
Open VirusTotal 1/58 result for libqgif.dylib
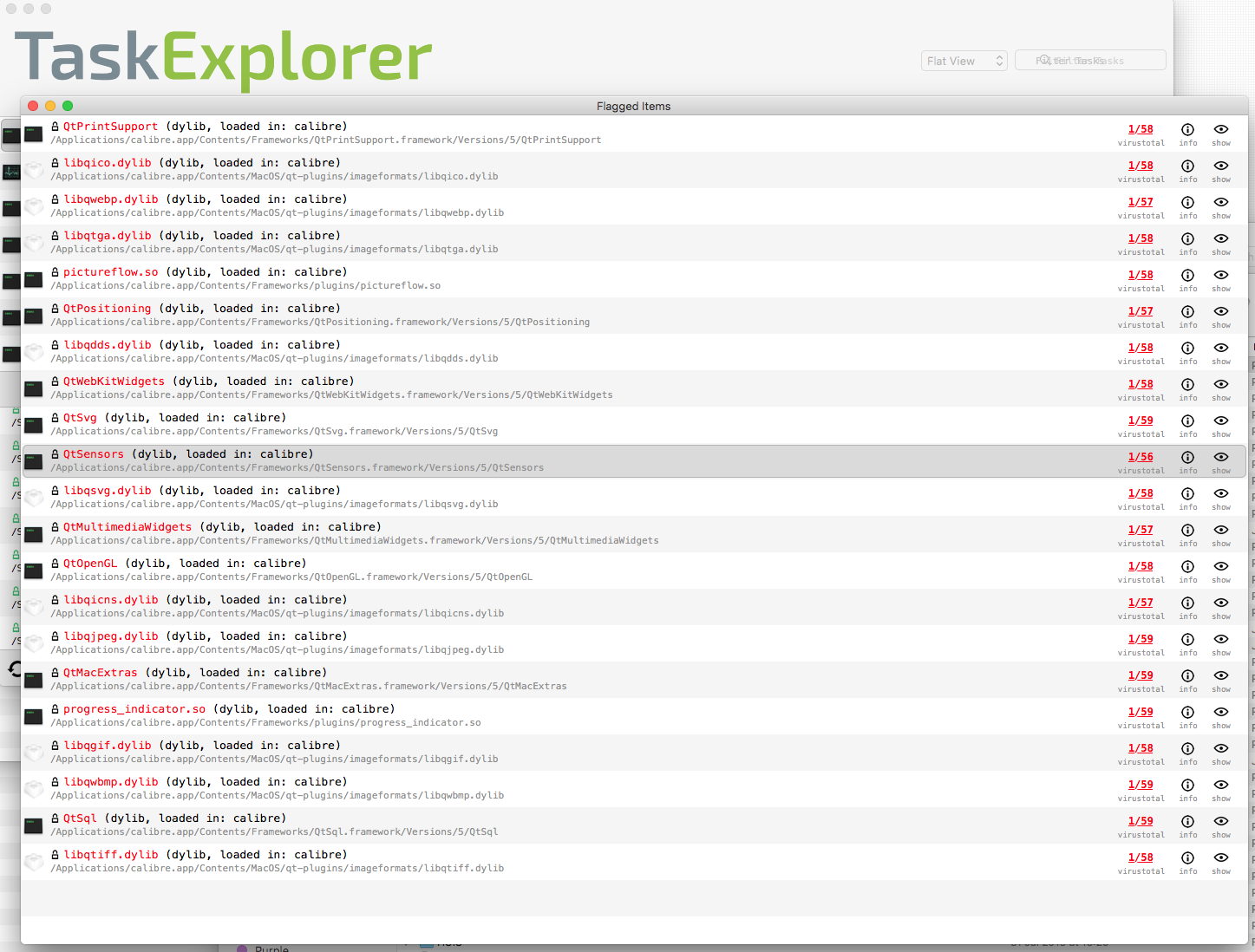pyautogui.click(x=1141, y=748)
